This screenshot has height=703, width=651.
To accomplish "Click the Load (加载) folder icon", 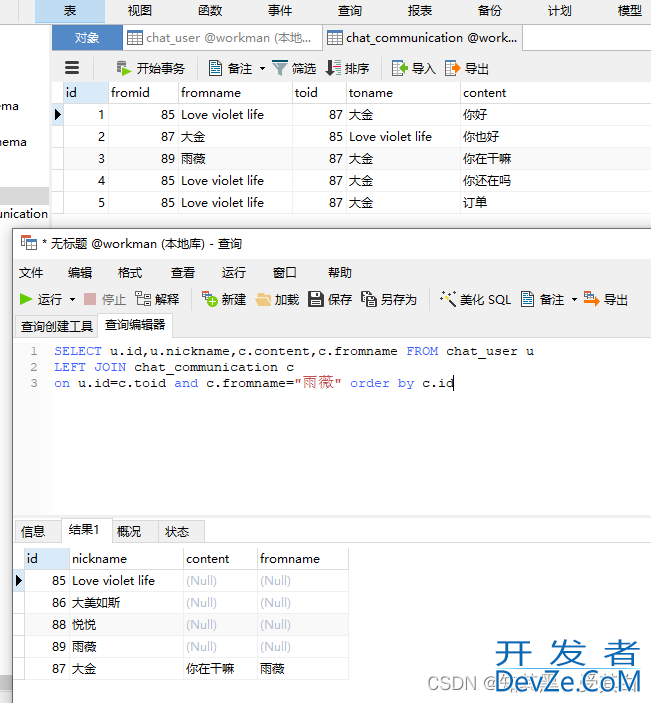I will (x=277, y=299).
